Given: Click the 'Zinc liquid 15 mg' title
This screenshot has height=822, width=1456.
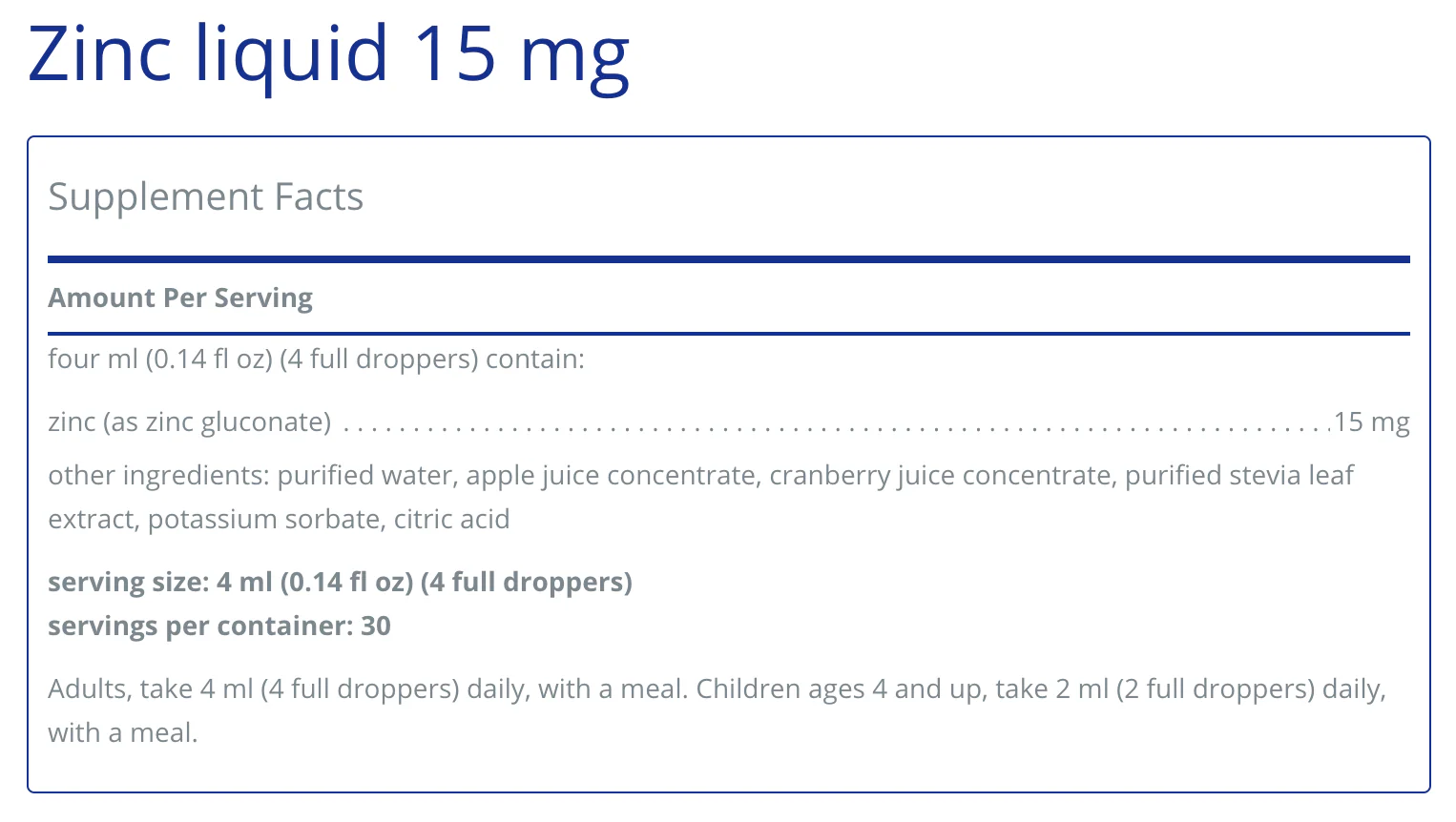Looking at the screenshot, I should pyautogui.click(x=329, y=54).
